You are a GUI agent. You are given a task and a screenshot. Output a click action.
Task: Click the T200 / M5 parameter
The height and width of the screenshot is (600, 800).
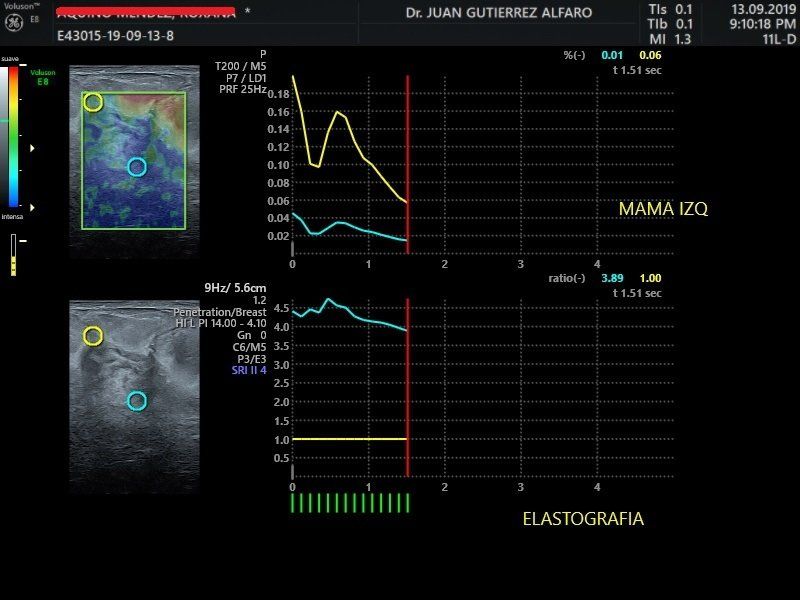point(241,66)
